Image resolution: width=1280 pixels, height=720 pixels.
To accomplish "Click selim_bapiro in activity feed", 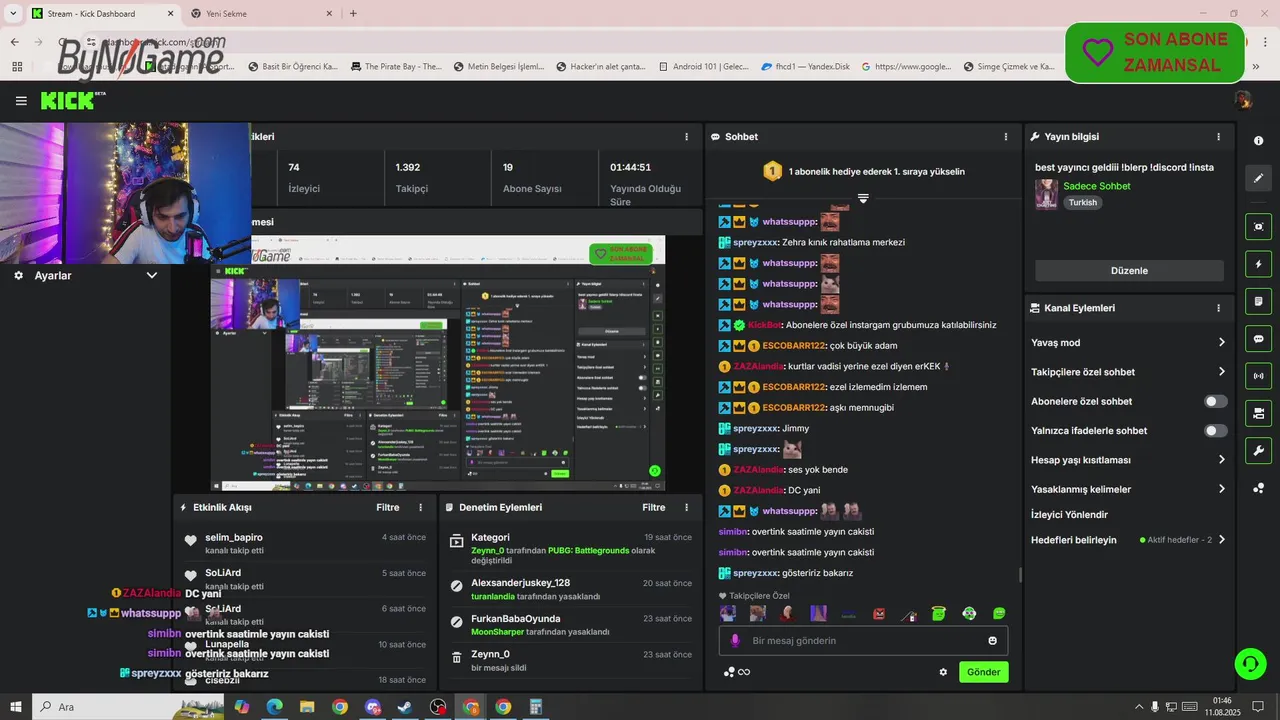I will [x=234, y=537].
